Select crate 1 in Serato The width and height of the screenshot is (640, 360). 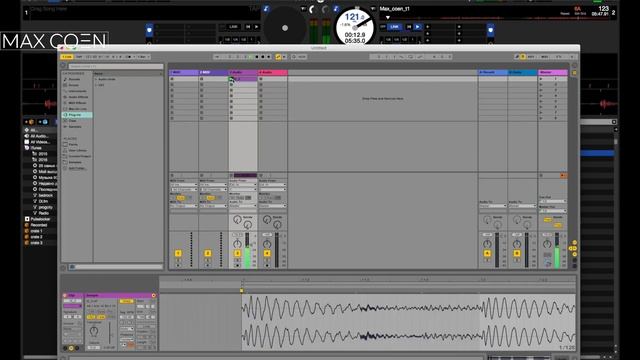coord(36,231)
